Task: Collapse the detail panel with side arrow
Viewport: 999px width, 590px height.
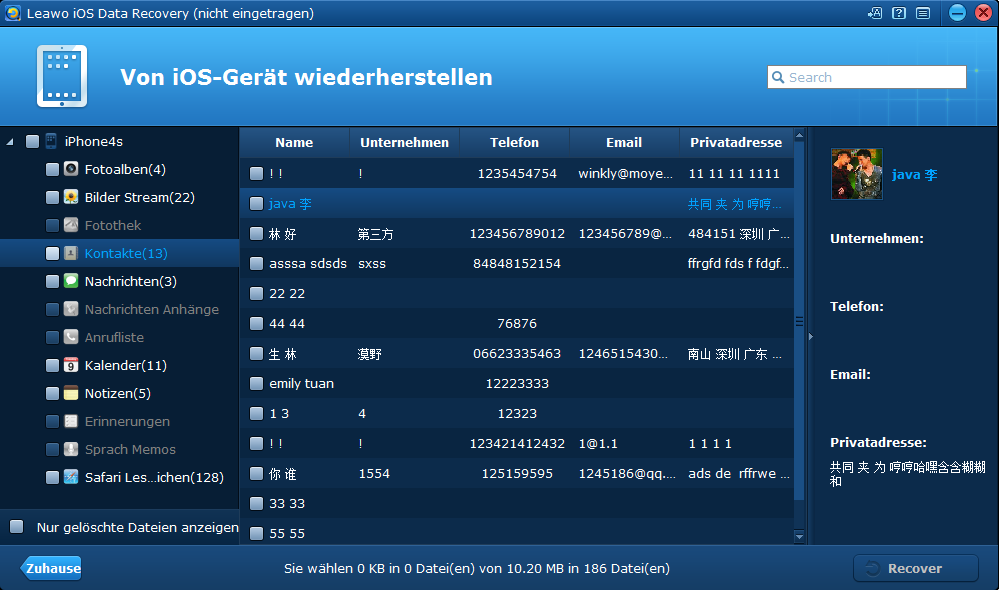Action: click(810, 336)
